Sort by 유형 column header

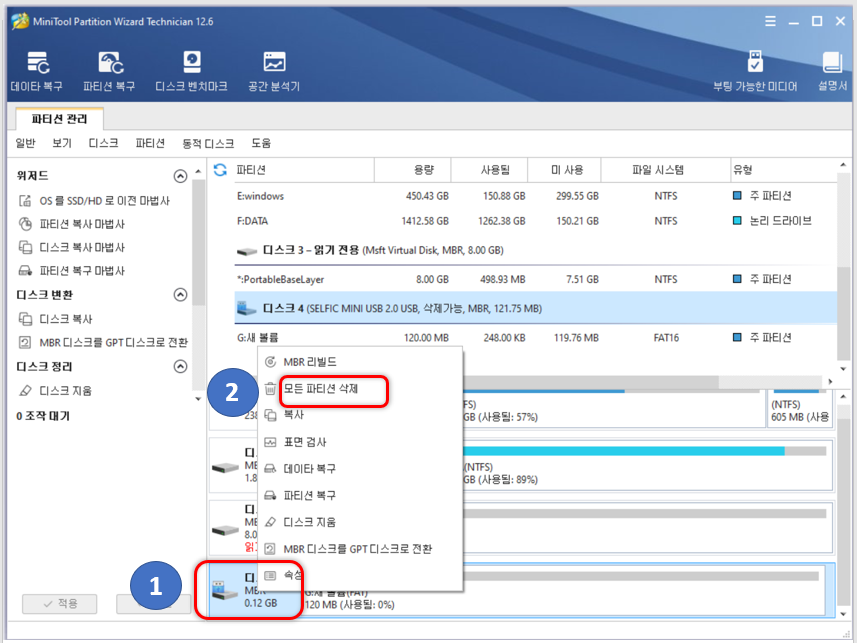pyautogui.click(x=784, y=170)
